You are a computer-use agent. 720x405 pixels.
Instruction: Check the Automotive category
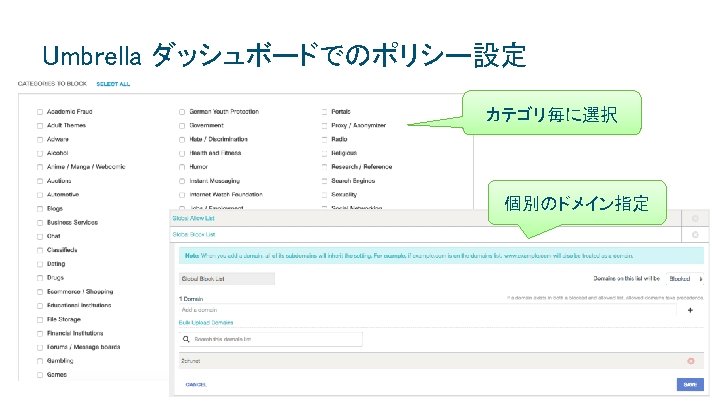click(x=40, y=195)
